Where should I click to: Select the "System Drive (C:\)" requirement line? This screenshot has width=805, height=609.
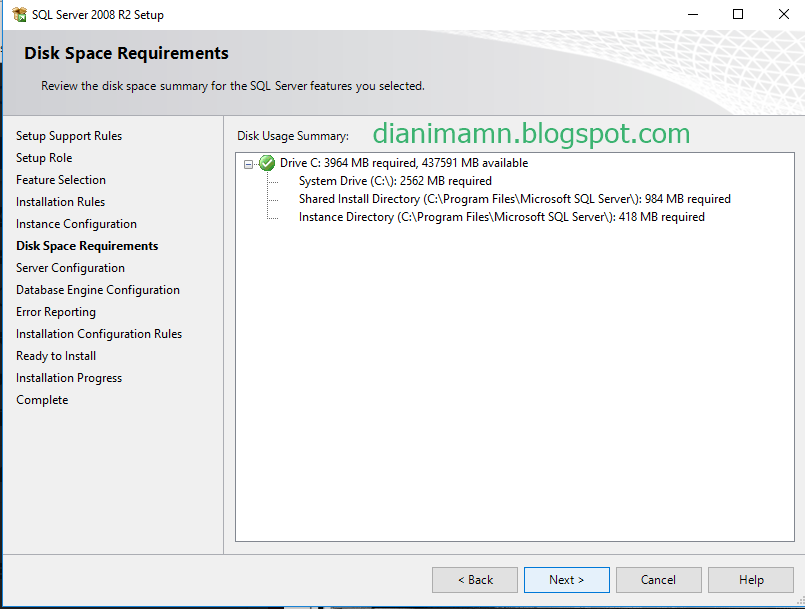pos(395,180)
